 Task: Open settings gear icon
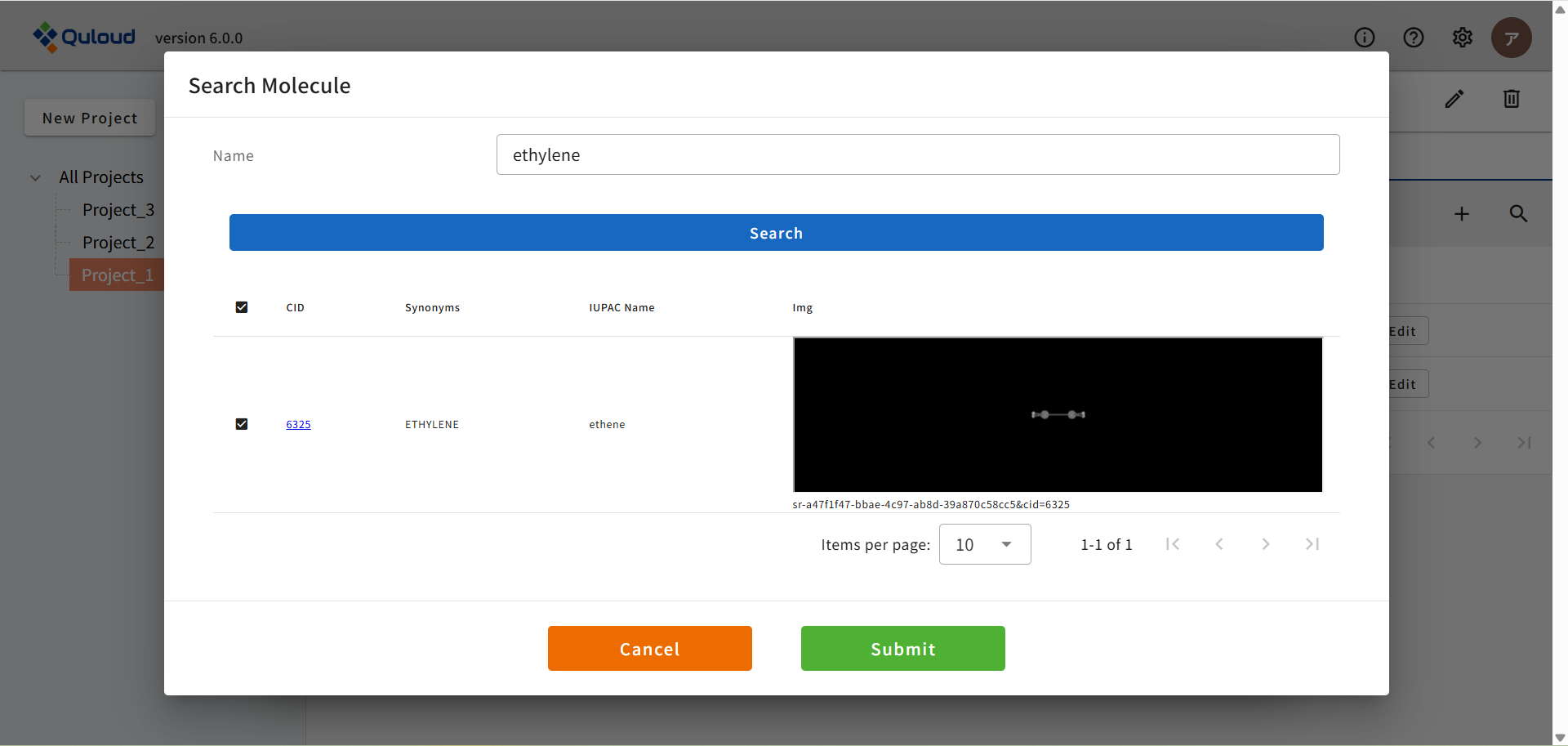(x=1462, y=38)
